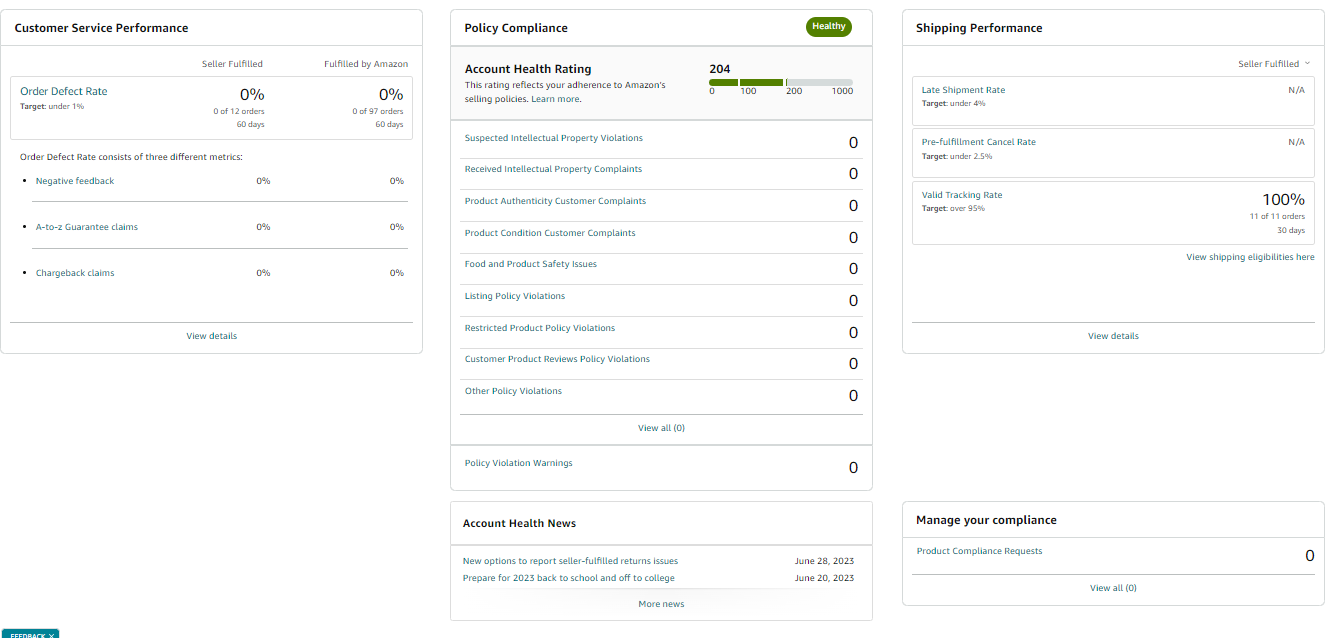1331x638 pixels.
Task: Open Policy Violation Warnings
Action: click(519, 463)
